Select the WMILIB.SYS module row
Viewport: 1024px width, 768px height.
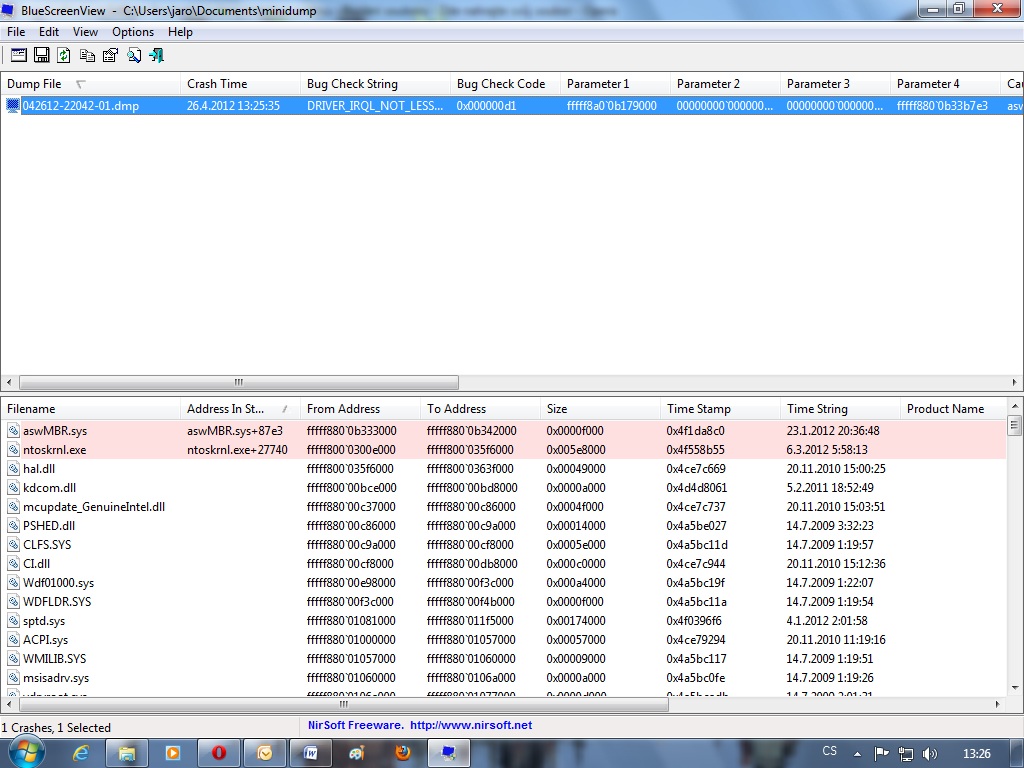(x=504, y=658)
